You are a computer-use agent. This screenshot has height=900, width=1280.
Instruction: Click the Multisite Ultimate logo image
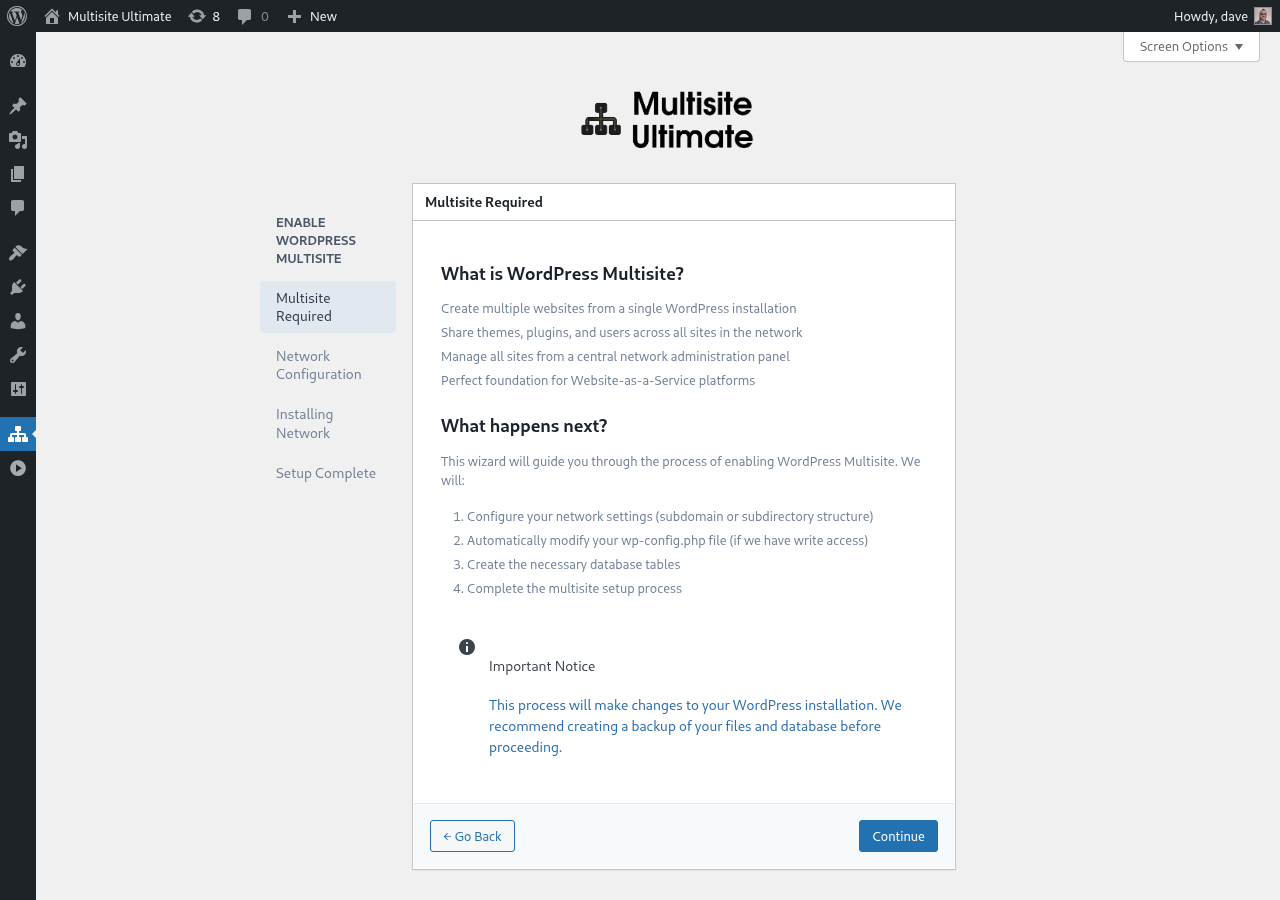(667, 120)
